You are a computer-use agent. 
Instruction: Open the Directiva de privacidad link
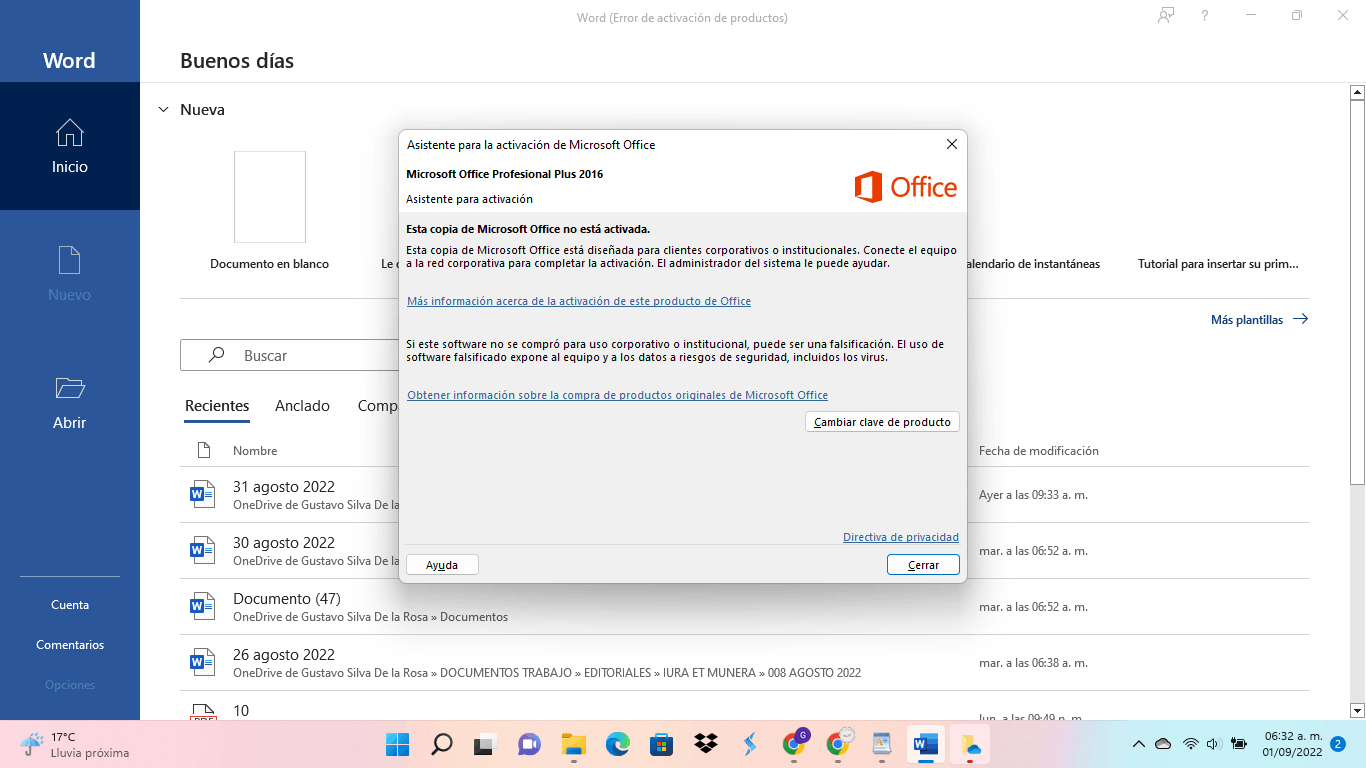click(901, 537)
